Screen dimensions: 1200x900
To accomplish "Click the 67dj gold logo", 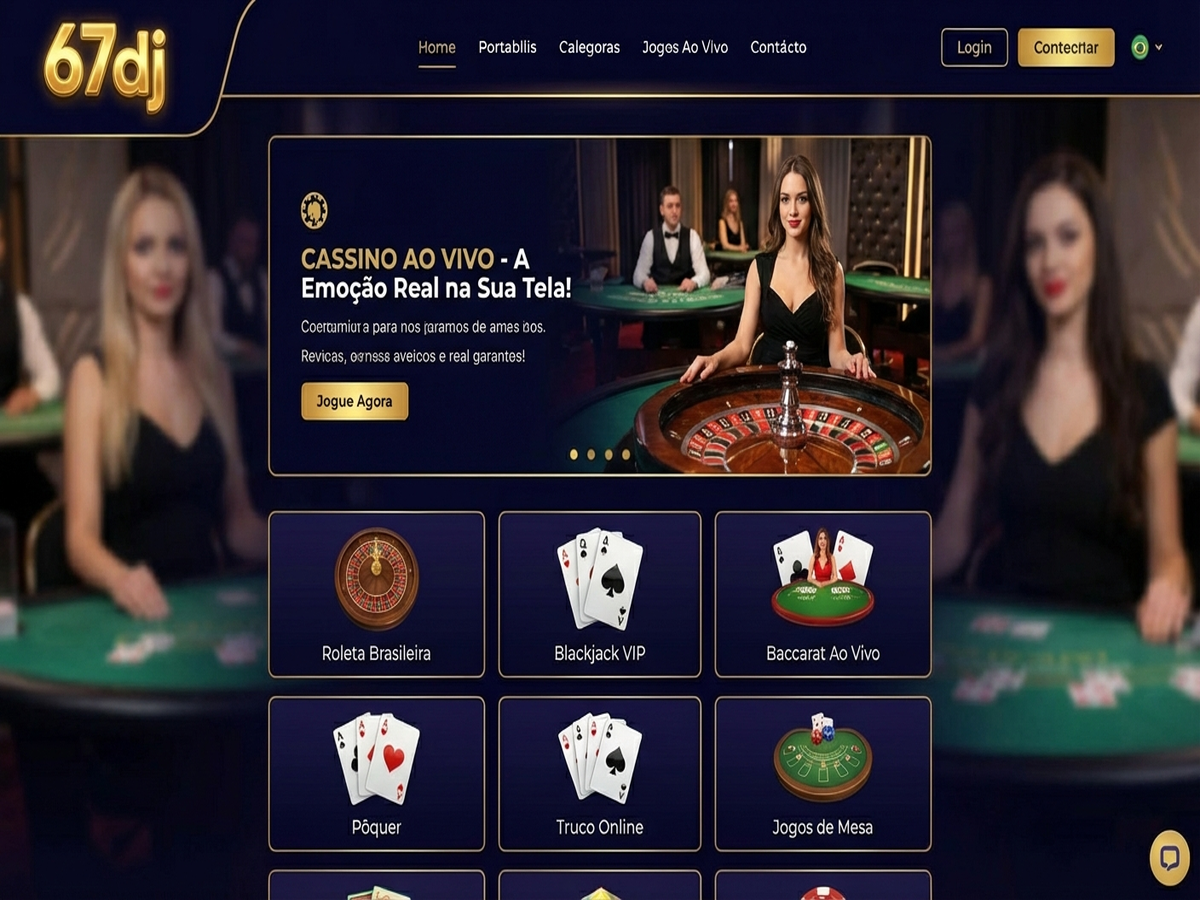I will pyautogui.click(x=105, y=62).
